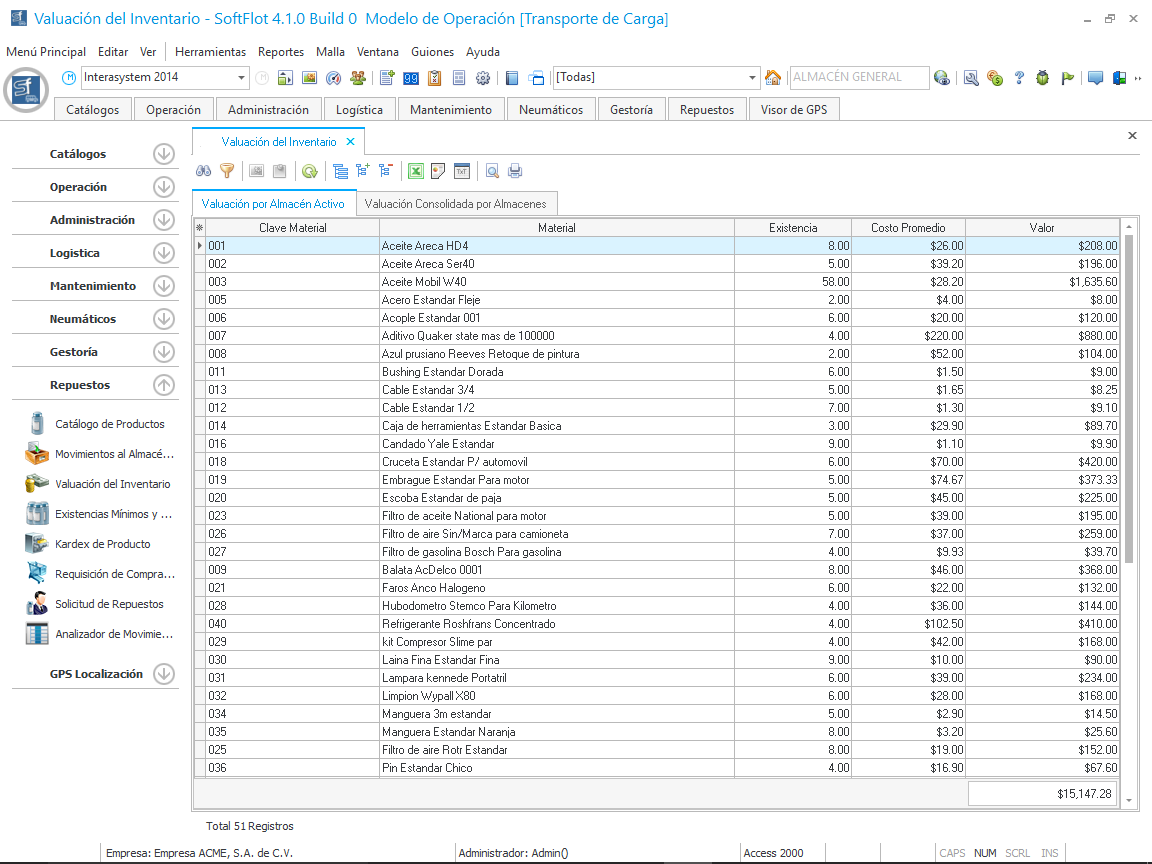
Task: Export the grid with the Excel icon
Action: pos(415,171)
